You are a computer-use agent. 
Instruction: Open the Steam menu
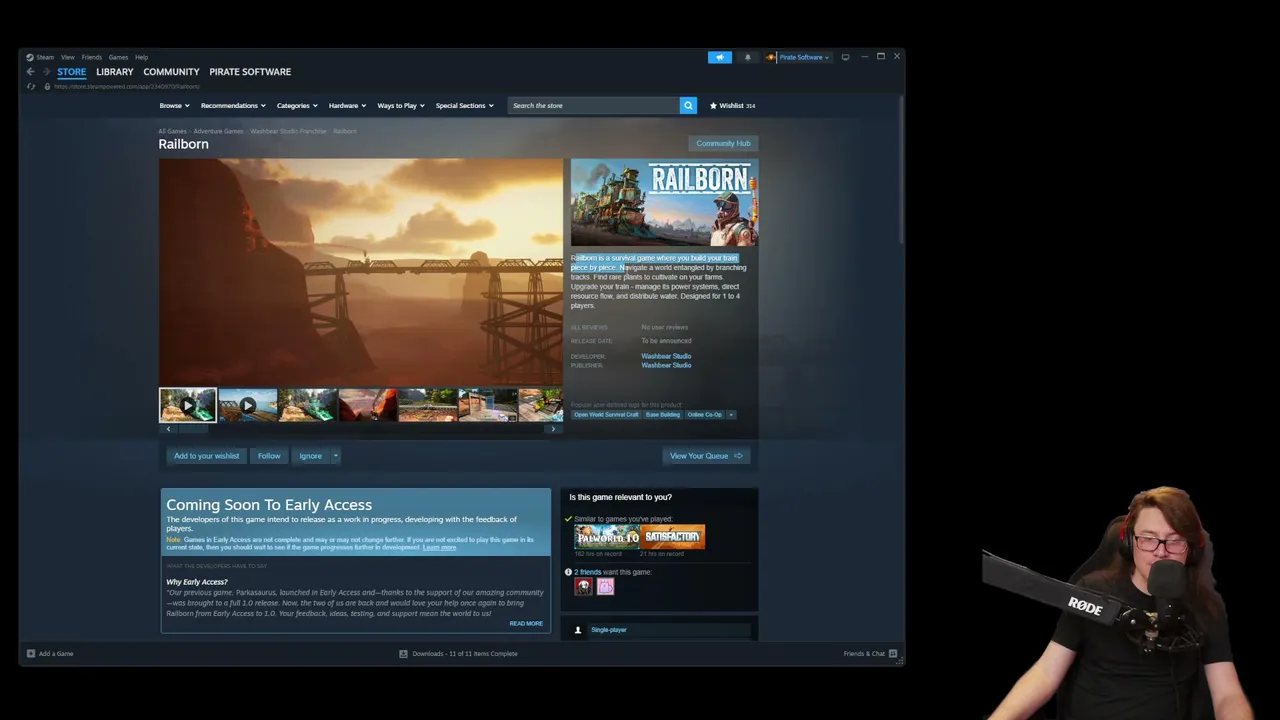point(45,57)
